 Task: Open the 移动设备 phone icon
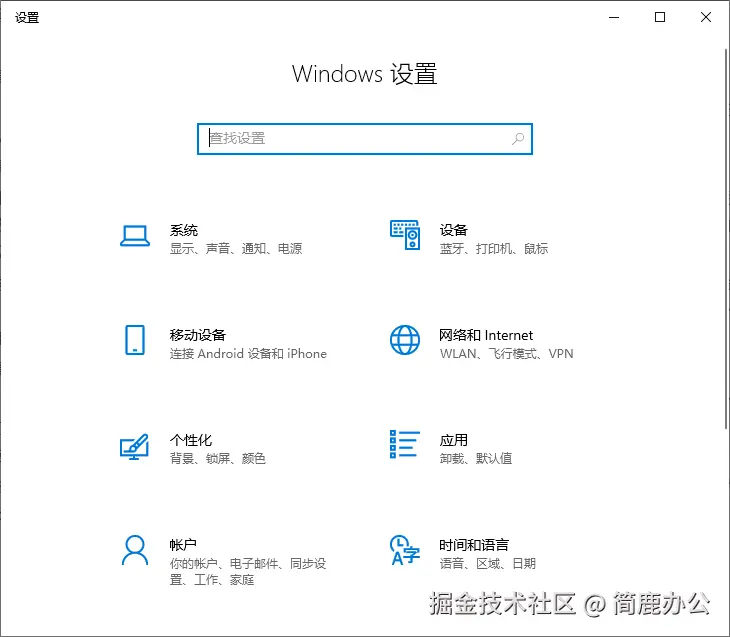click(135, 340)
